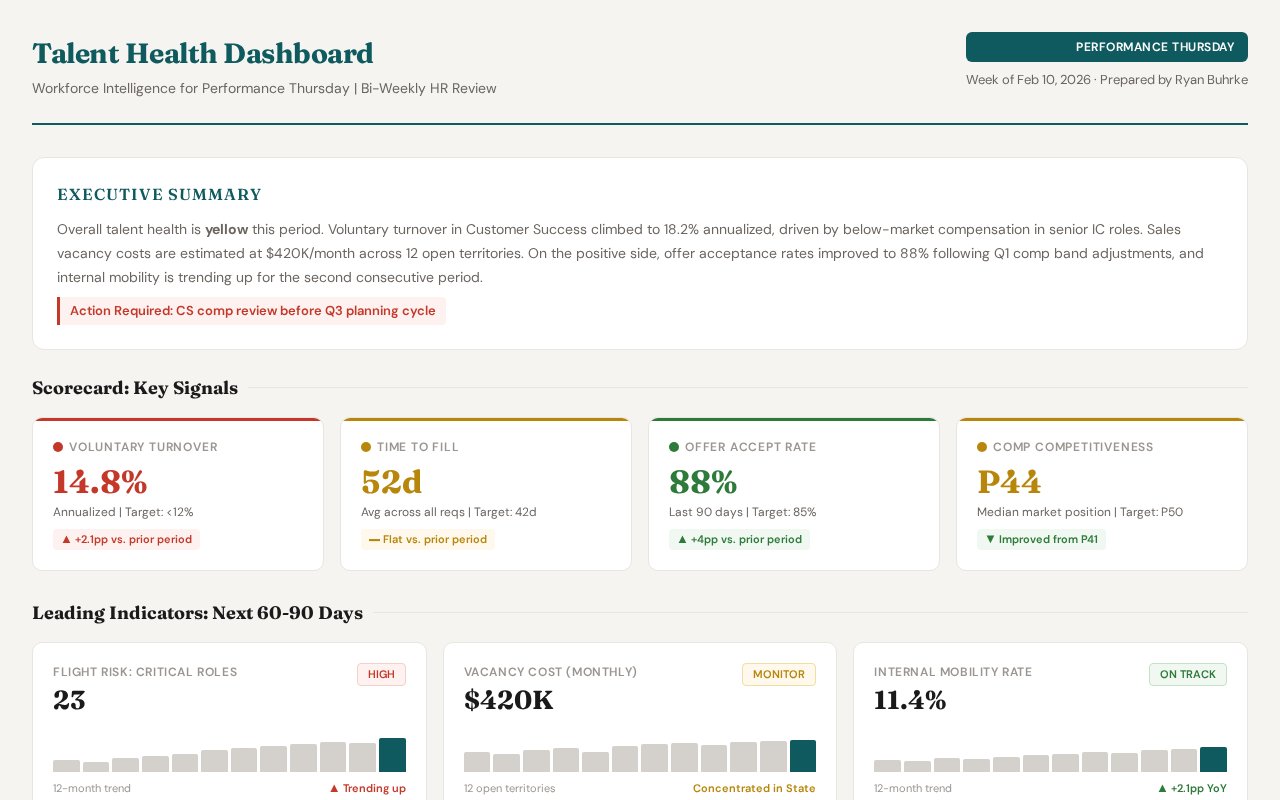This screenshot has height=800, width=1280.
Task: Click the +4pp vs. prior period trend indicator
Action: coord(739,539)
